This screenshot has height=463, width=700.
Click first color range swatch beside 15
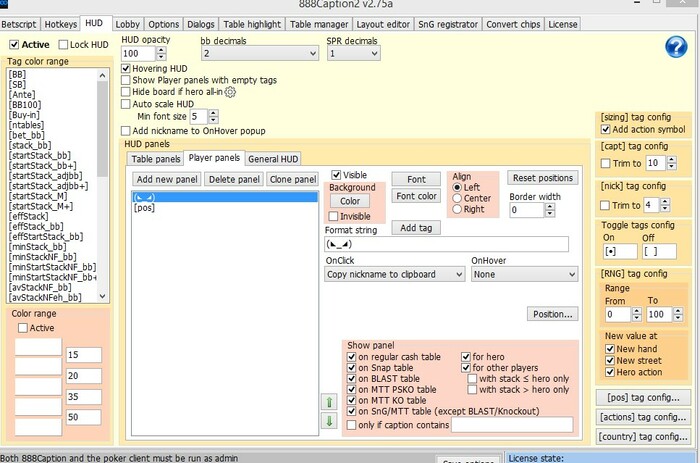(x=38, y=347)
